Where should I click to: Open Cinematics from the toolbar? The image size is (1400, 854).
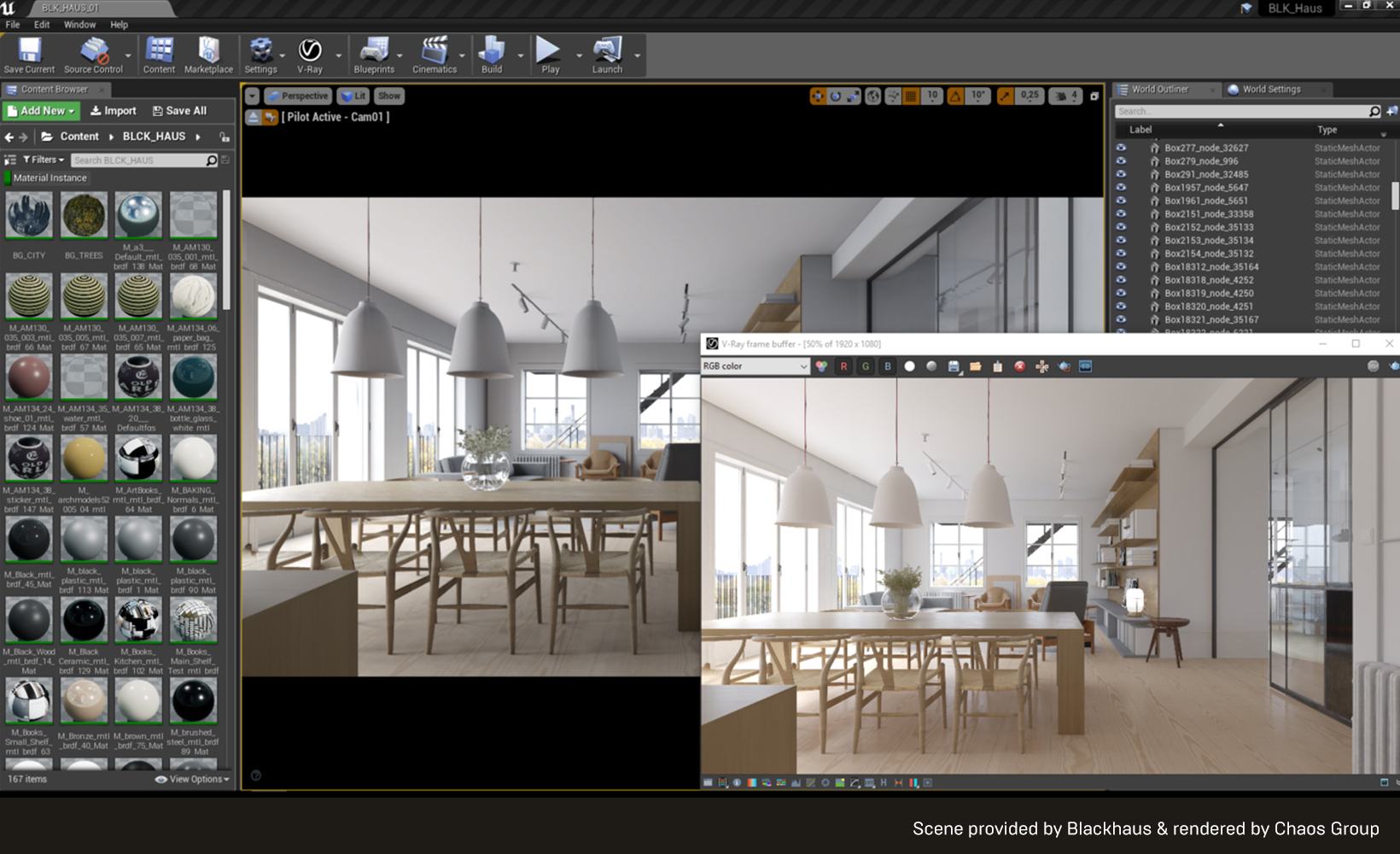435,56
